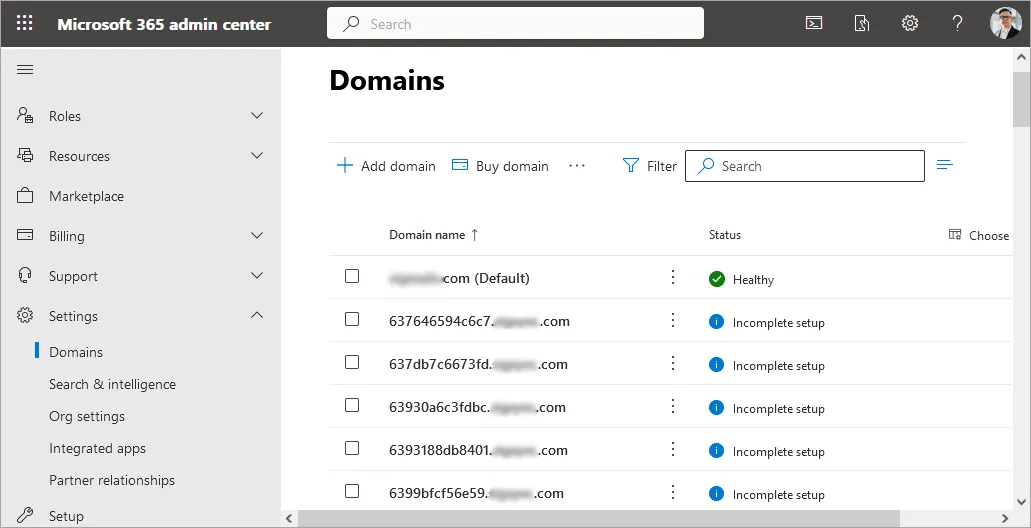Click the Add domain button

(x=386, y=166)
